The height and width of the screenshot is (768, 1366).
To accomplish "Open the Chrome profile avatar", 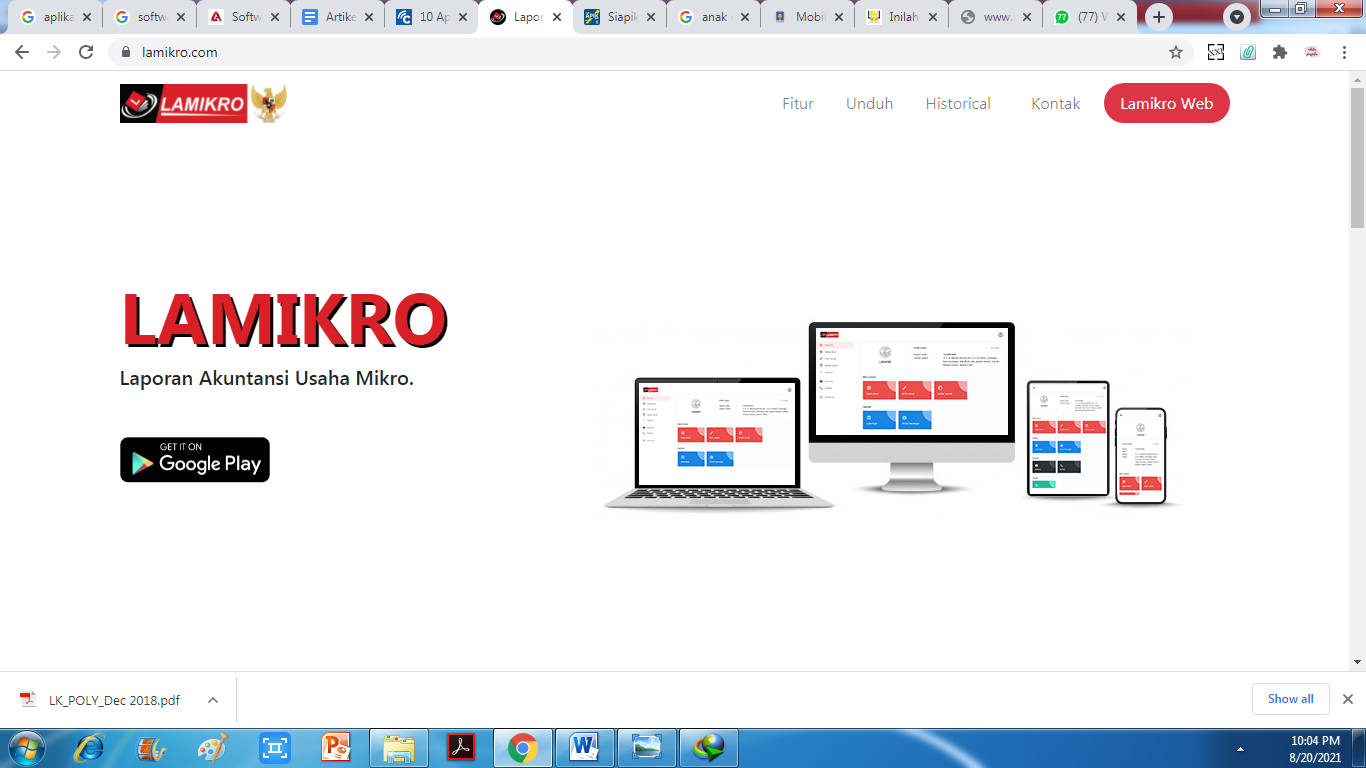I will (x=1312, y=52).
